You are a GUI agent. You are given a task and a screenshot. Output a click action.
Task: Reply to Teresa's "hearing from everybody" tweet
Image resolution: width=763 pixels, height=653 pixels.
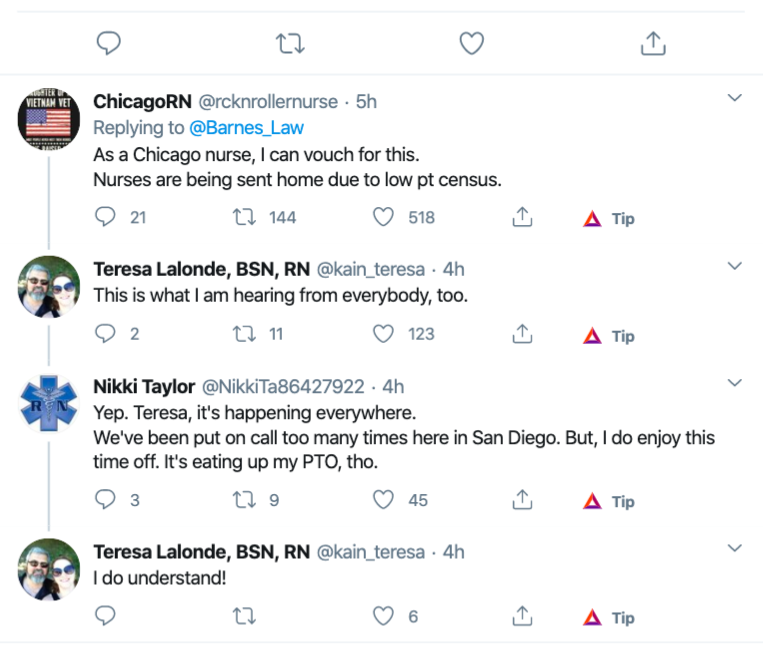[x=106, y=335]
